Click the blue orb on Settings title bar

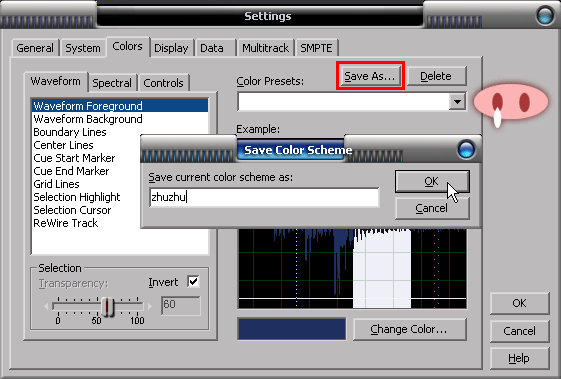pyautogui.click(x=545, y=15)
